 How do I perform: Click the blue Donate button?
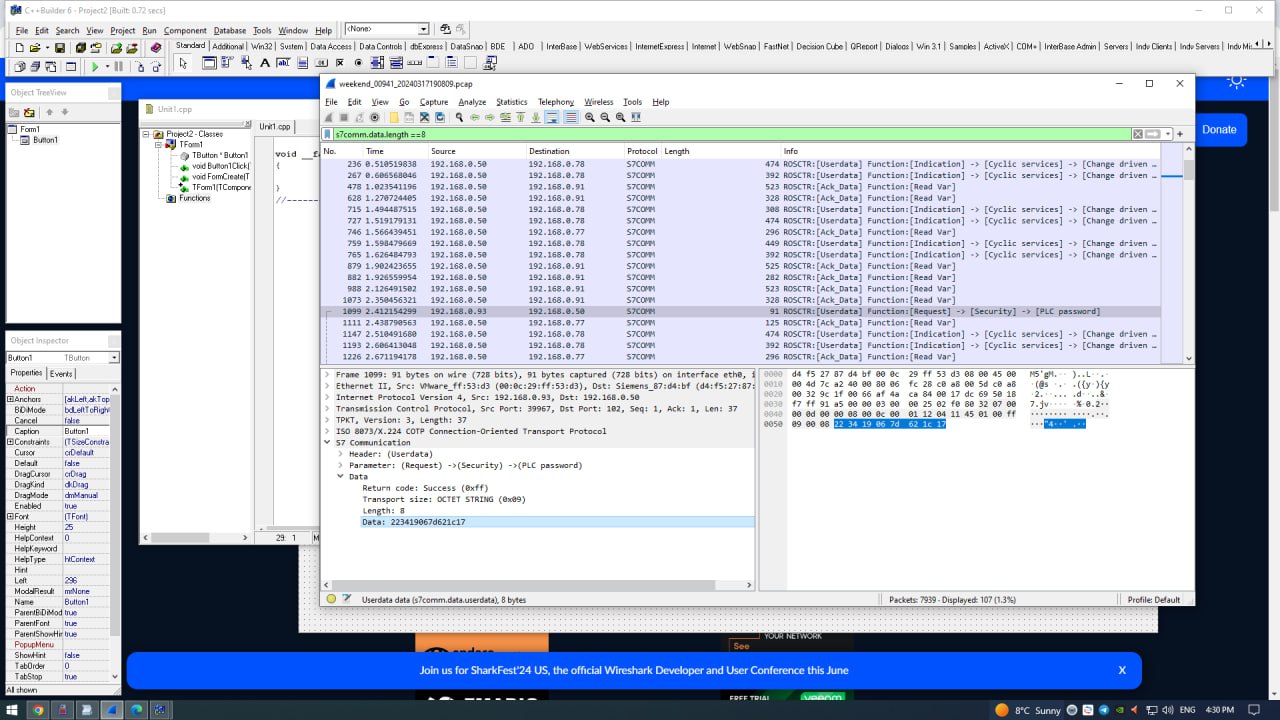[1219, 129]
